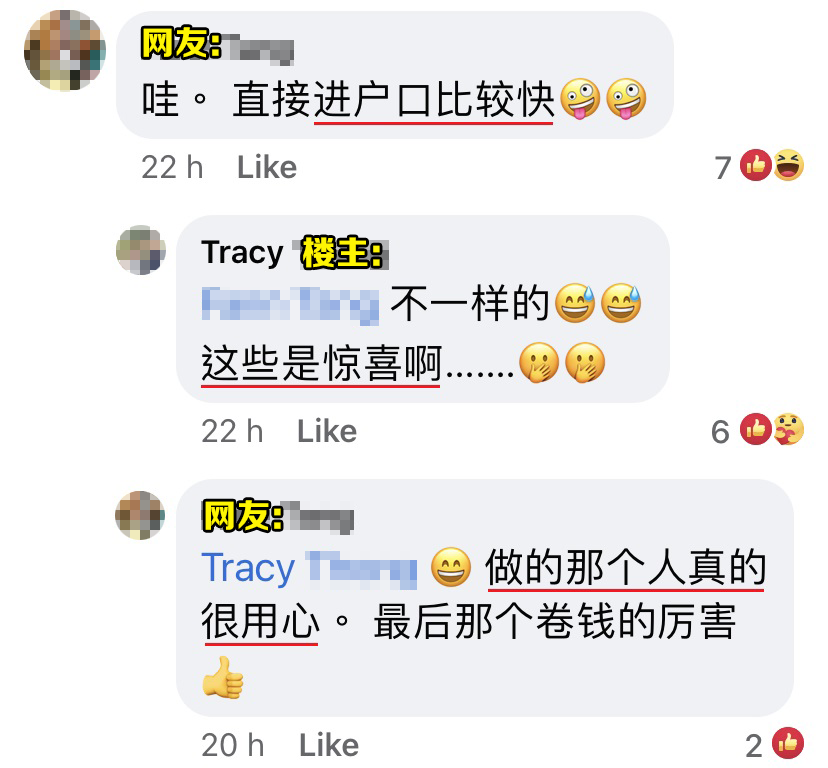Like Tracy's reply about 惊喜
This screenshot has width=828, height=768.
pos(327,431)
